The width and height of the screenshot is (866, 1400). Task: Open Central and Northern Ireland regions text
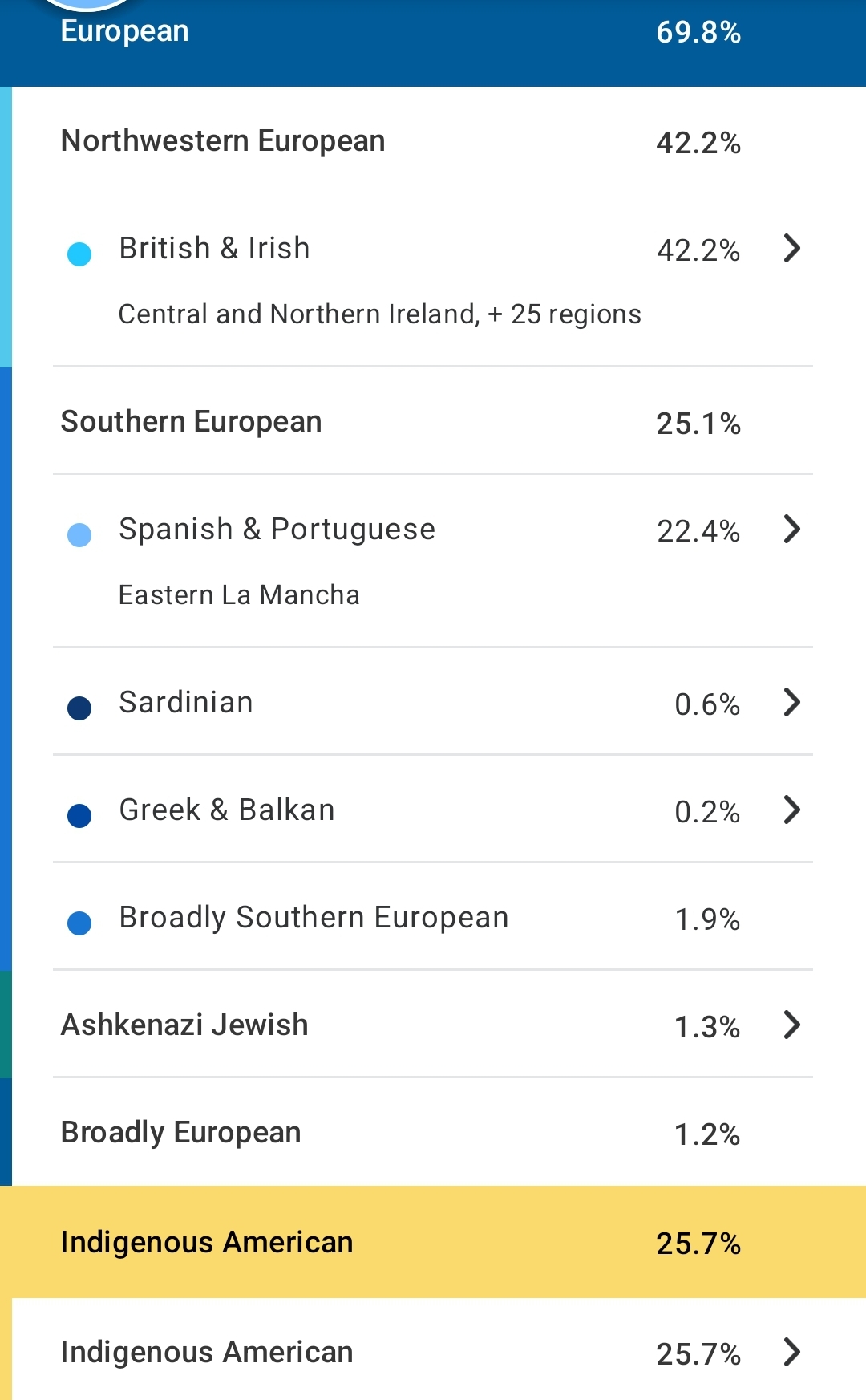point(379,314)
